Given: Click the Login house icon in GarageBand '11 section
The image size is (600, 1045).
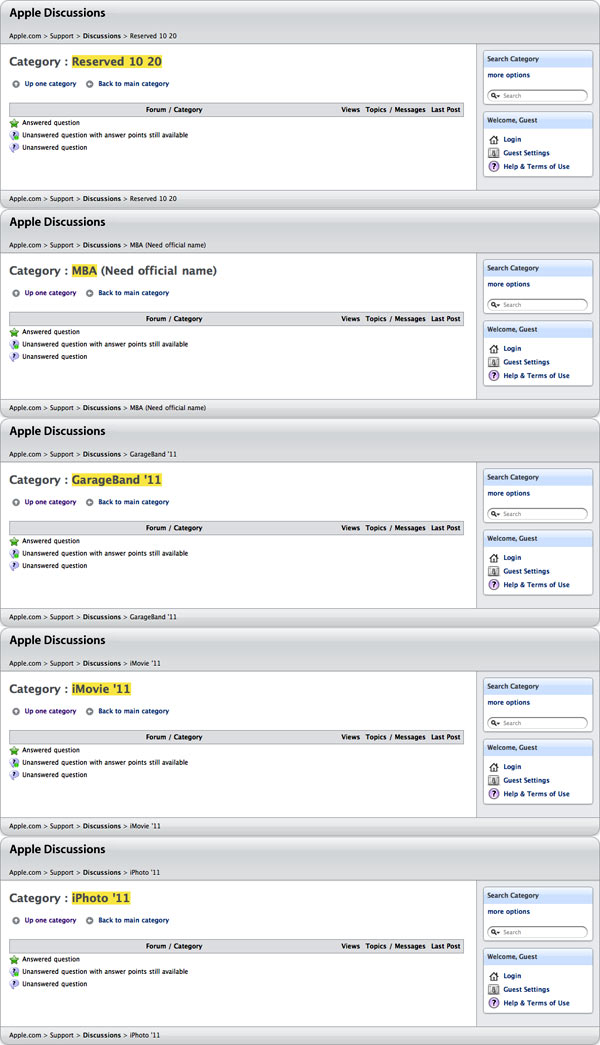Looking at the screenshot, I should click(x=494, y=558).
